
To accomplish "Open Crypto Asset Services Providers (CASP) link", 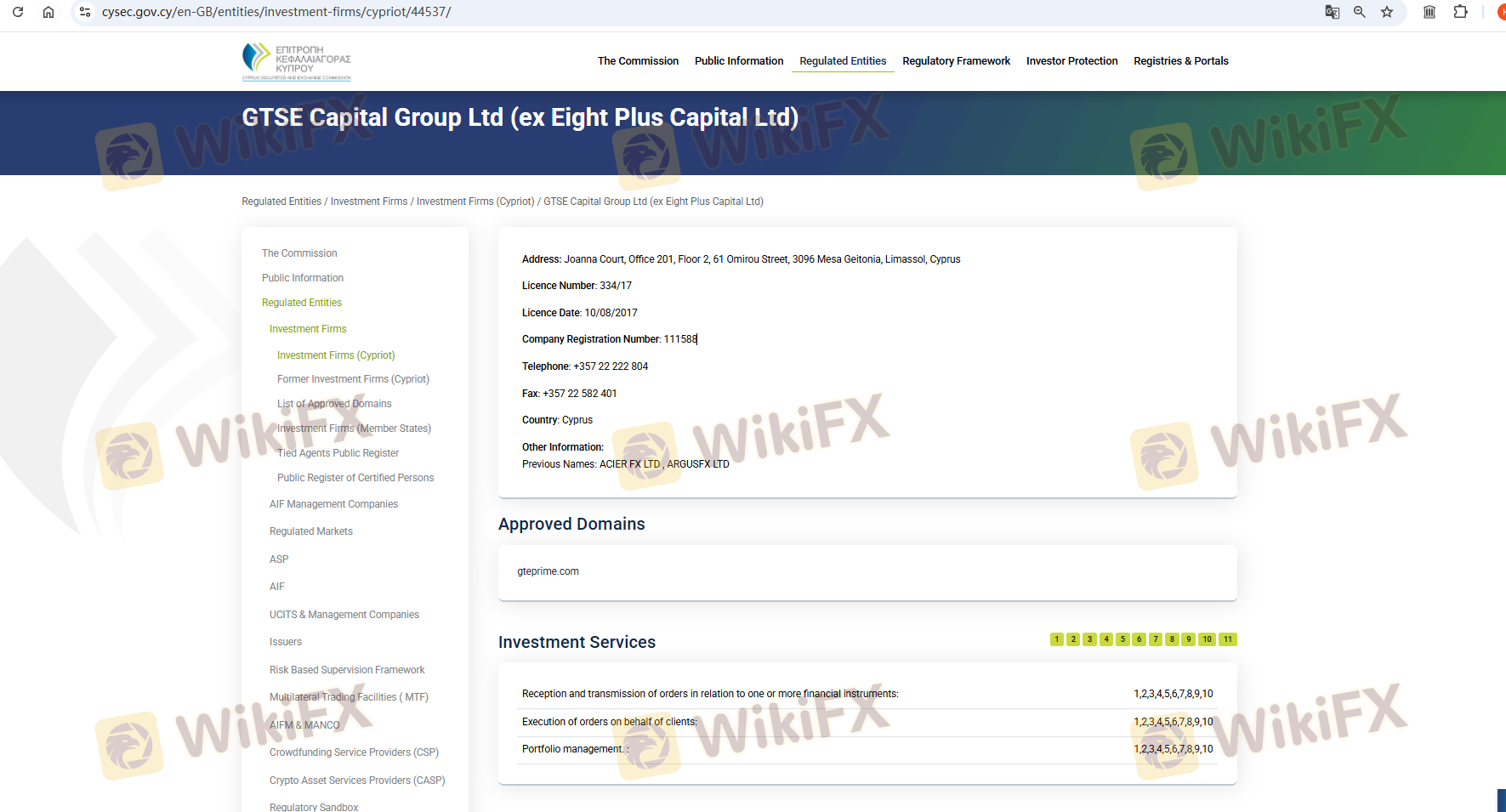I will click(x=357, y=781).
